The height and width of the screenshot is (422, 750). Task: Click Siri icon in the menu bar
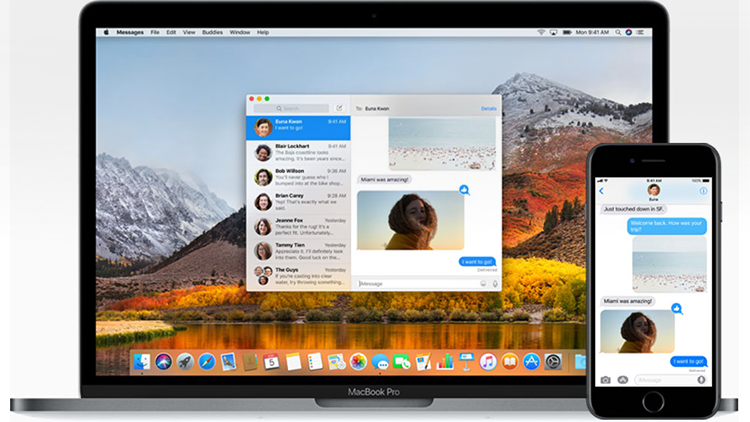point(629,33)
